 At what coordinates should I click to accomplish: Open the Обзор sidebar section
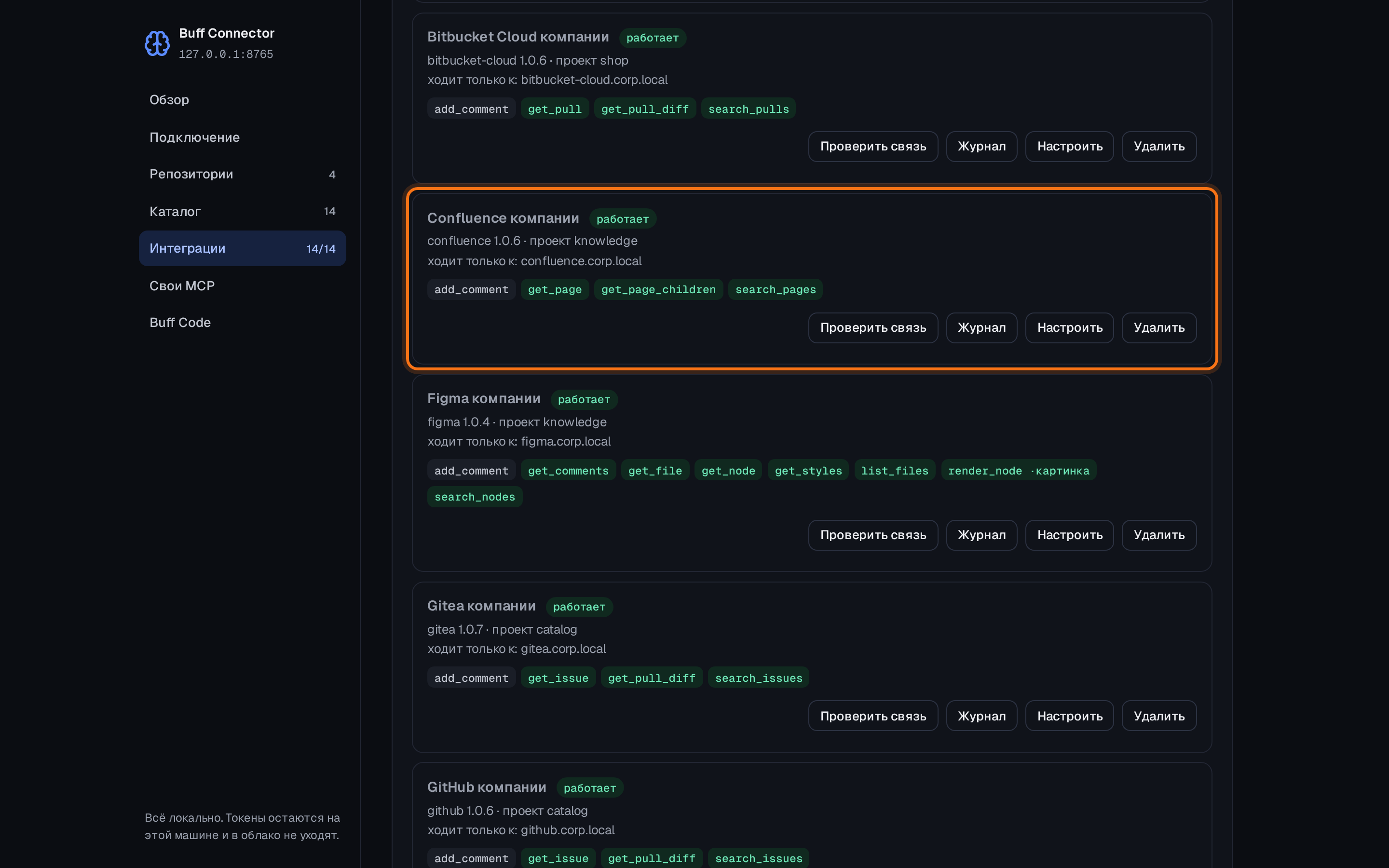(242, 100)
